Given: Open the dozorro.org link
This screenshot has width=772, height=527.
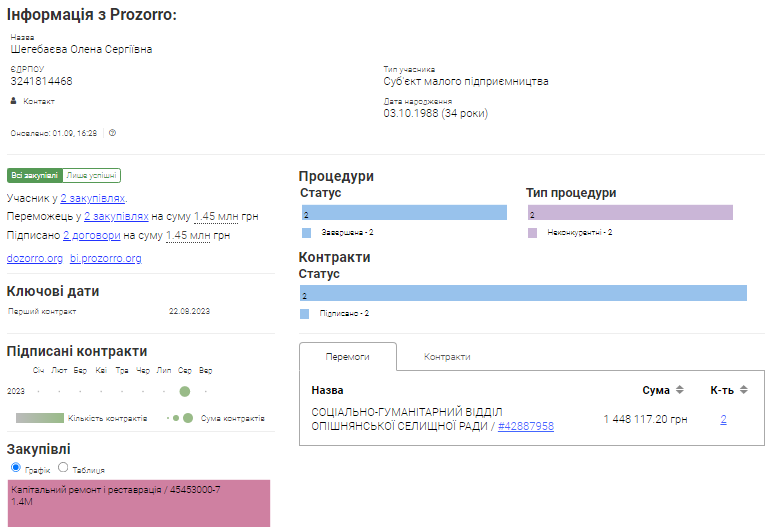Looking at the screenshot, I should coord(34,258).
